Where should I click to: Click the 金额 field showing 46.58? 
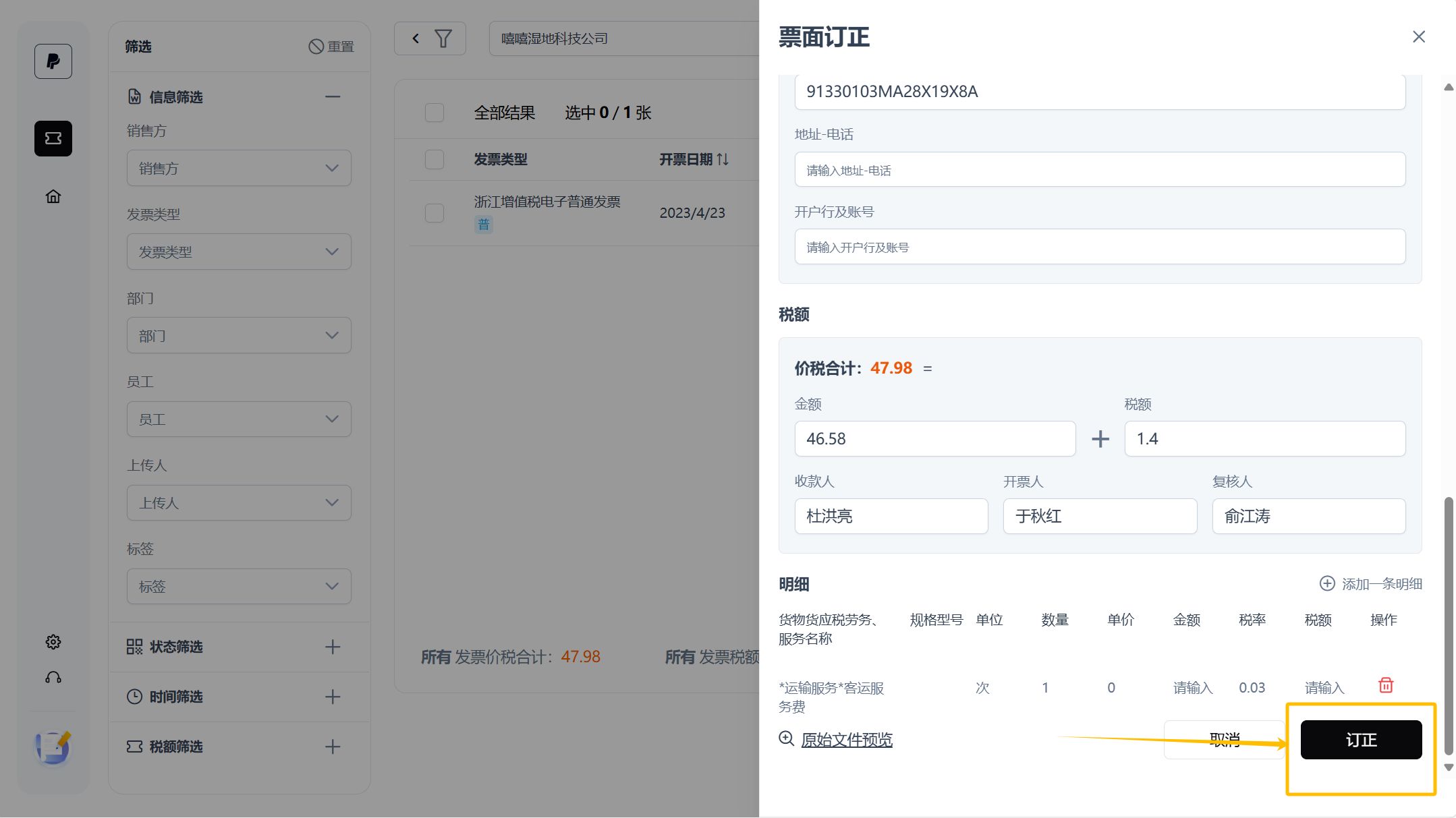(935, 439)
